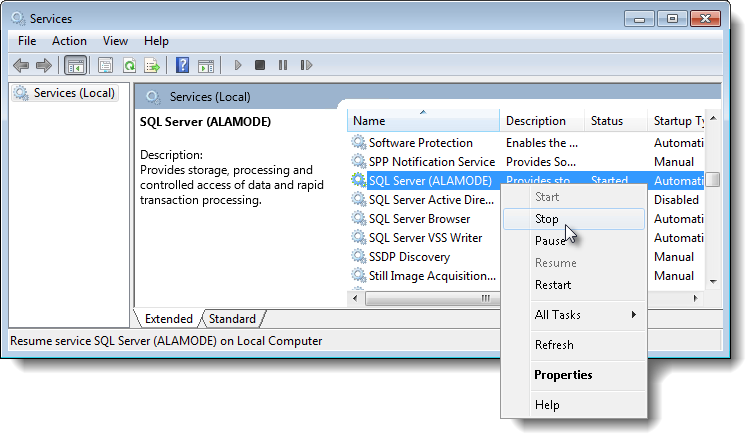Click the horizontal scrollbar left arrow
The image size is (756, 444).
pos(355,298)
